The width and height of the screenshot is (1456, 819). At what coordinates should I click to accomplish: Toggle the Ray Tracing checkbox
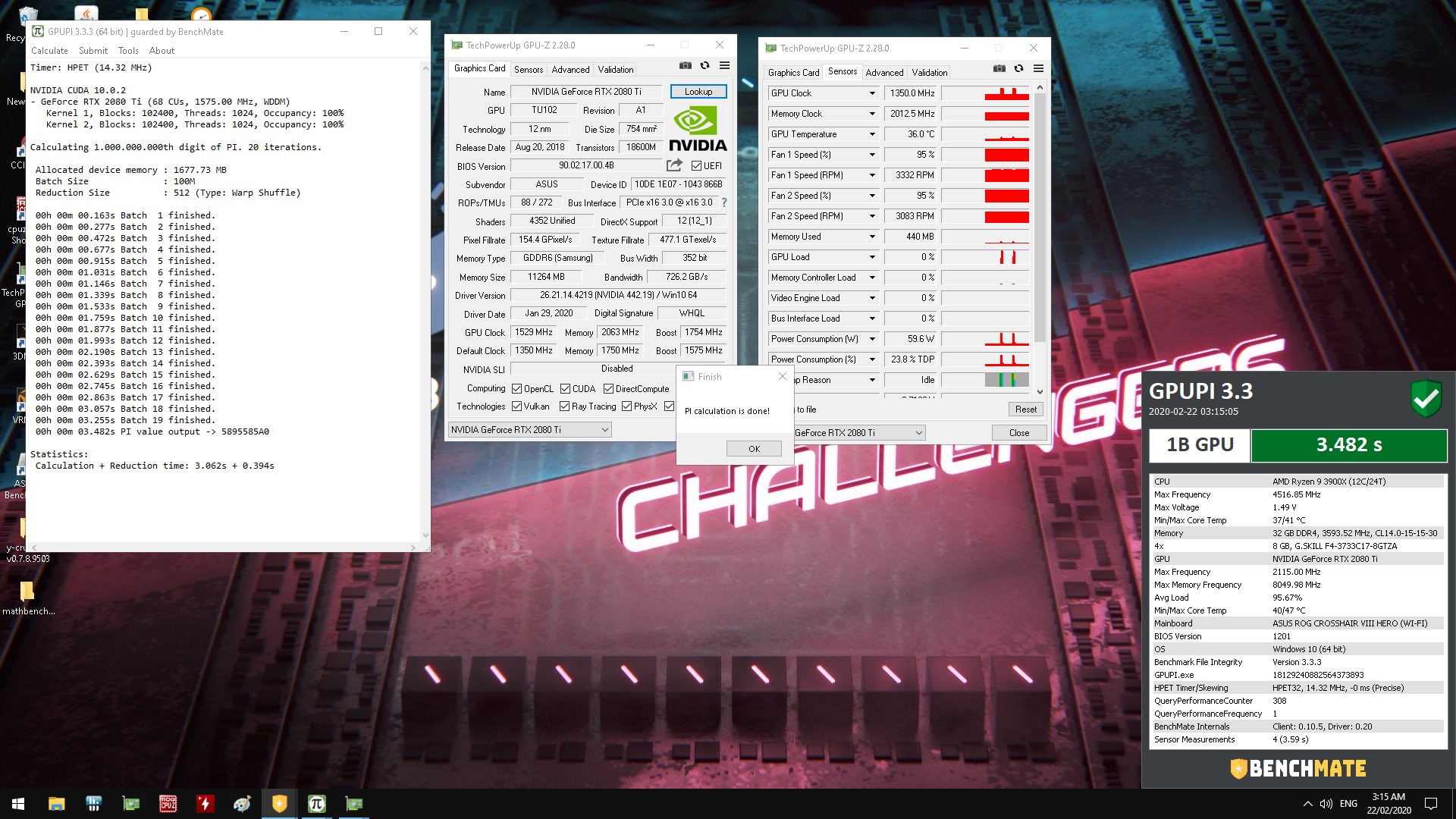coord(564,406)
